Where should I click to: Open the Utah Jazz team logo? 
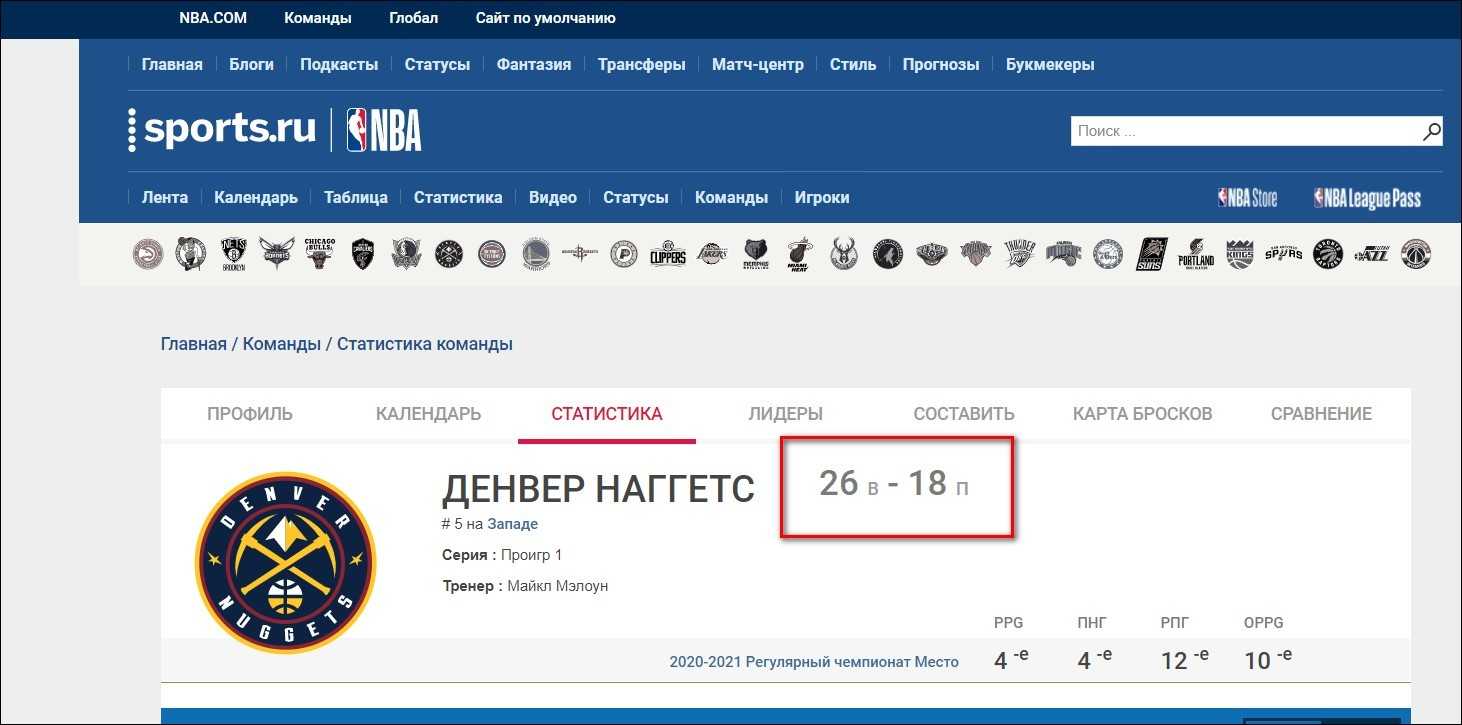click(1372, 254)
